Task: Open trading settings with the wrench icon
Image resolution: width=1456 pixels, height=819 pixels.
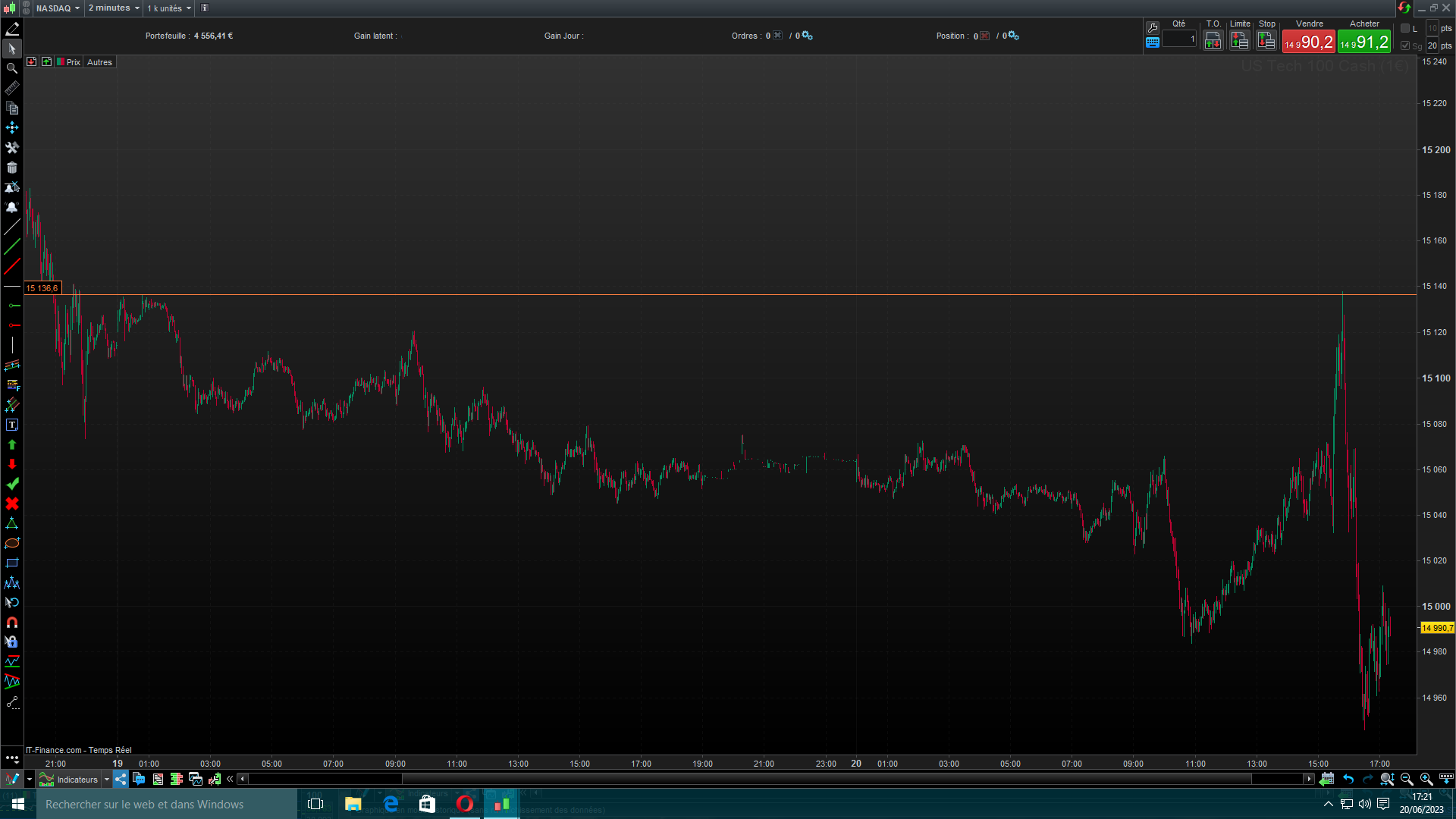Action: pyautogui.click(x=1153, y=28)
